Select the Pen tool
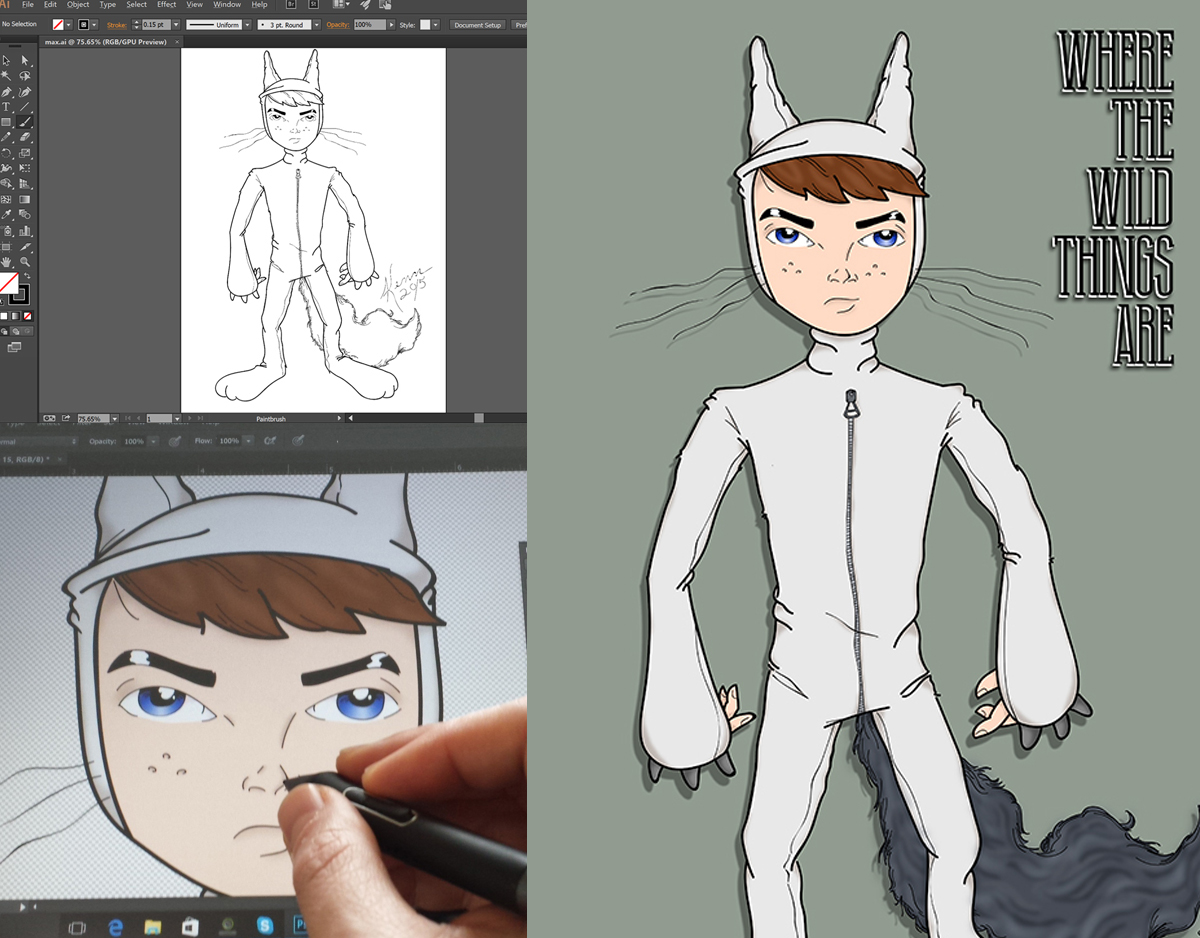Image resolution: width=1200 pixels, height=938 pixels. 6,91
